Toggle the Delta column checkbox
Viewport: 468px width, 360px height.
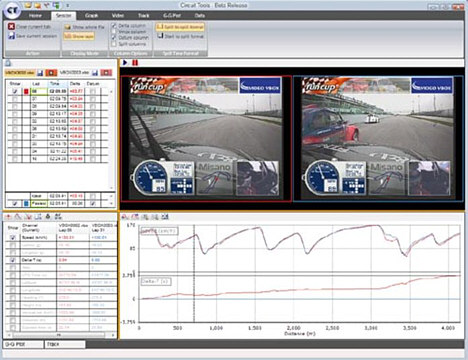tap(114, 26)
